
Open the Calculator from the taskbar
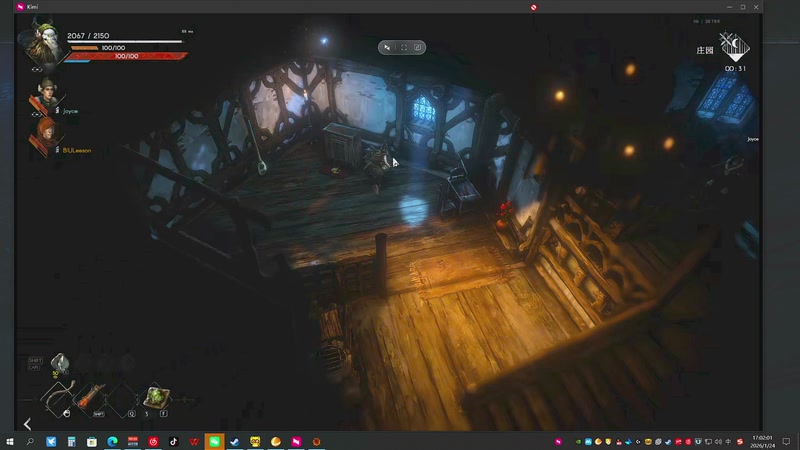pyautogui.click(x=71, y=441)
